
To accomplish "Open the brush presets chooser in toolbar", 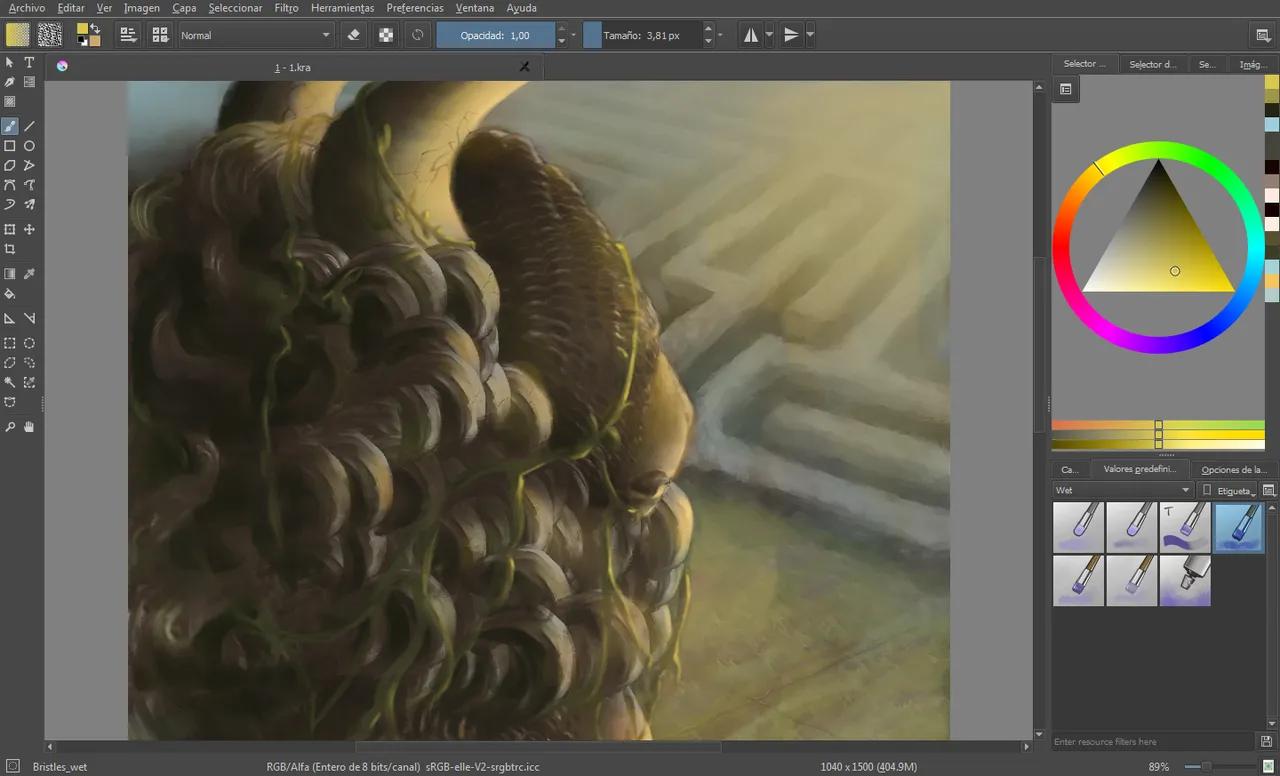I will (159, 35).
